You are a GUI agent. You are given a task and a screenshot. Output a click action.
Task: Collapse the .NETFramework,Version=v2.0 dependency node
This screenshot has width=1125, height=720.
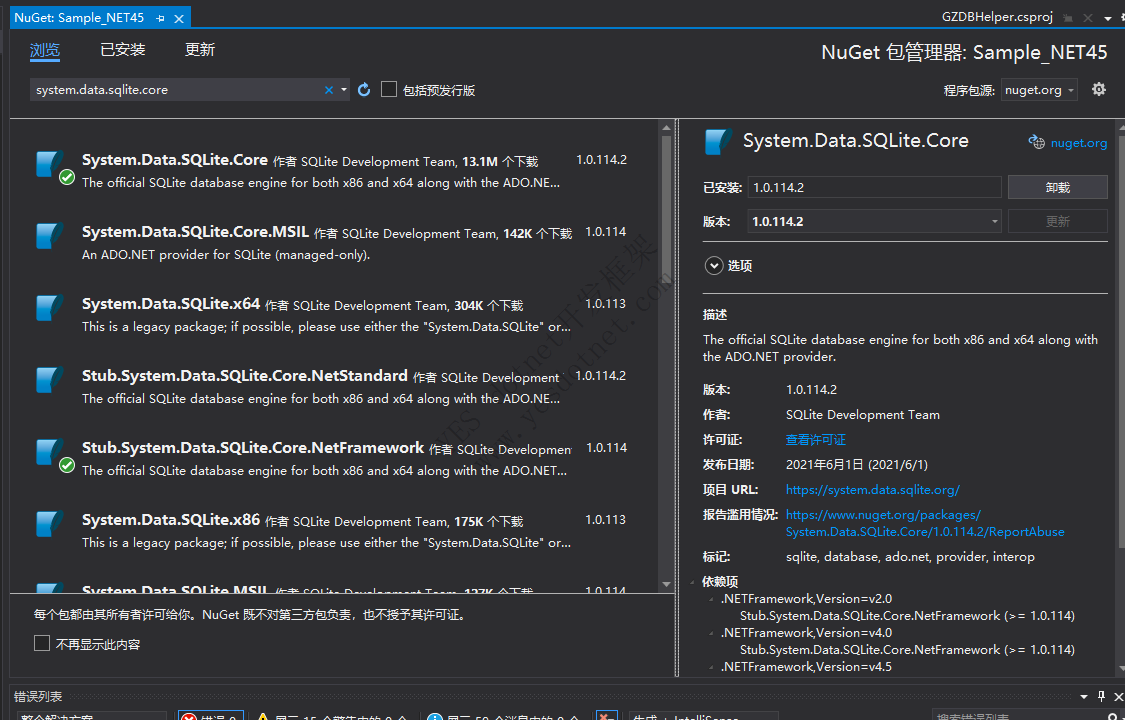(712, 599)
